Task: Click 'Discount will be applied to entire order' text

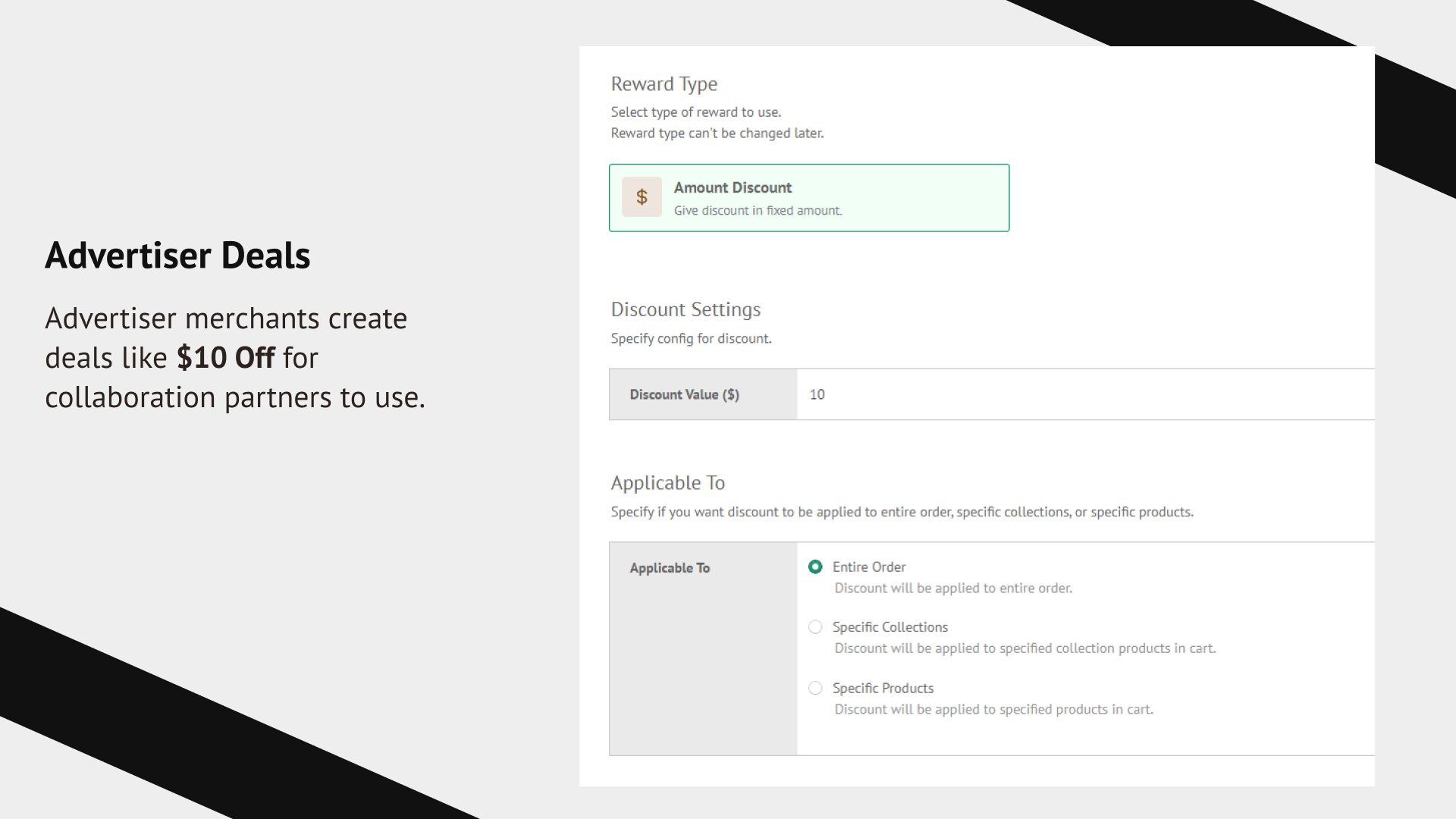Action: tap(952, 588)
